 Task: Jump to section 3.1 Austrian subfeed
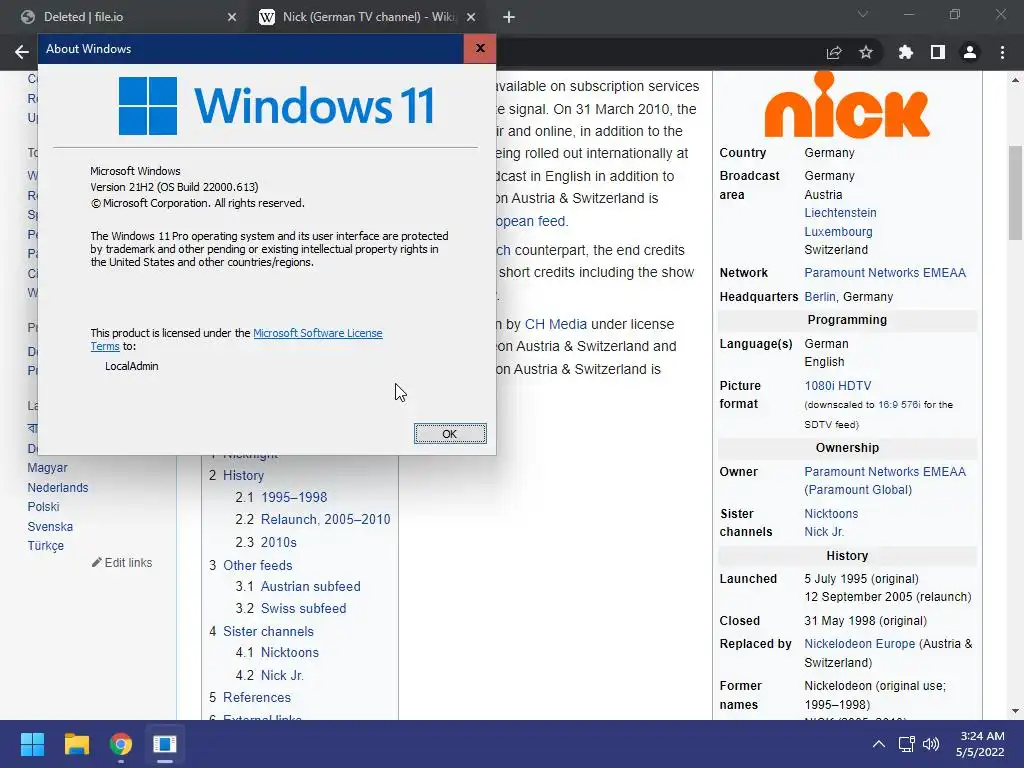click(310, 586)
